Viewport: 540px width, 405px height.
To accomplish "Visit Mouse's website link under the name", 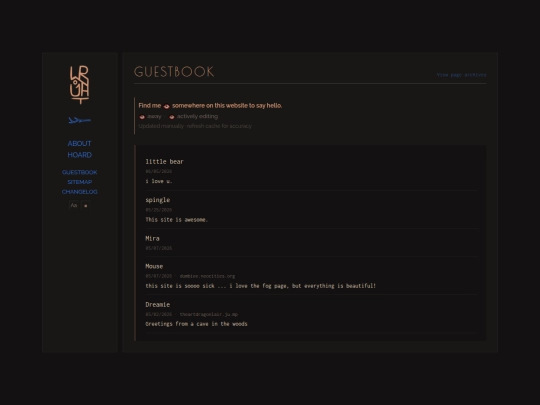I will pyautogui.click(x=207, y=276).
